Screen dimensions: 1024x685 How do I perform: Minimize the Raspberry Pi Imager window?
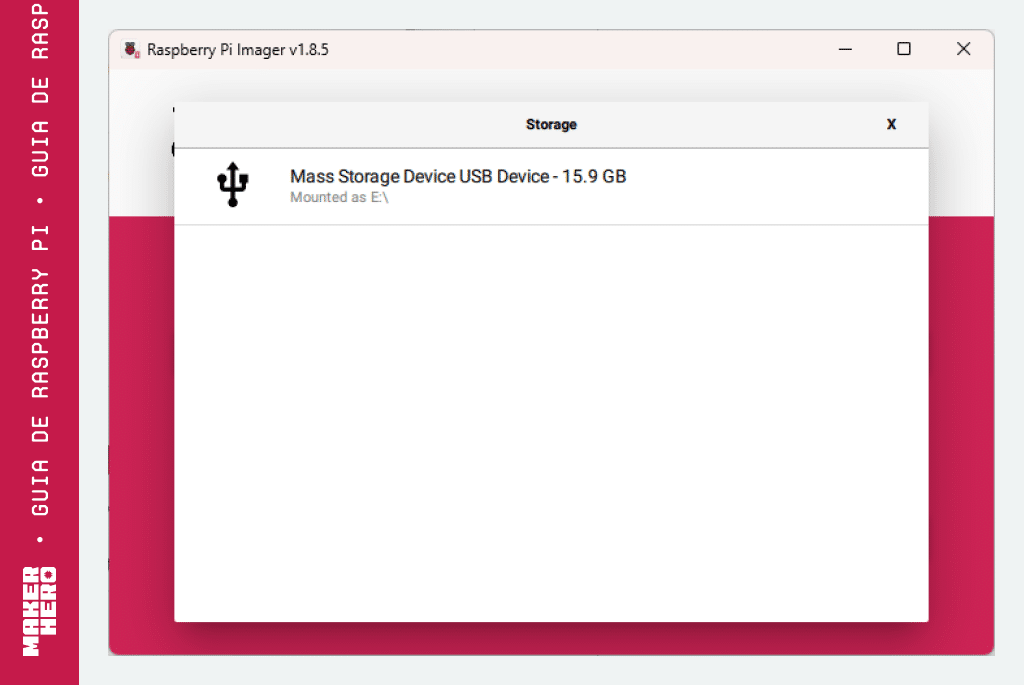[845, 49]
